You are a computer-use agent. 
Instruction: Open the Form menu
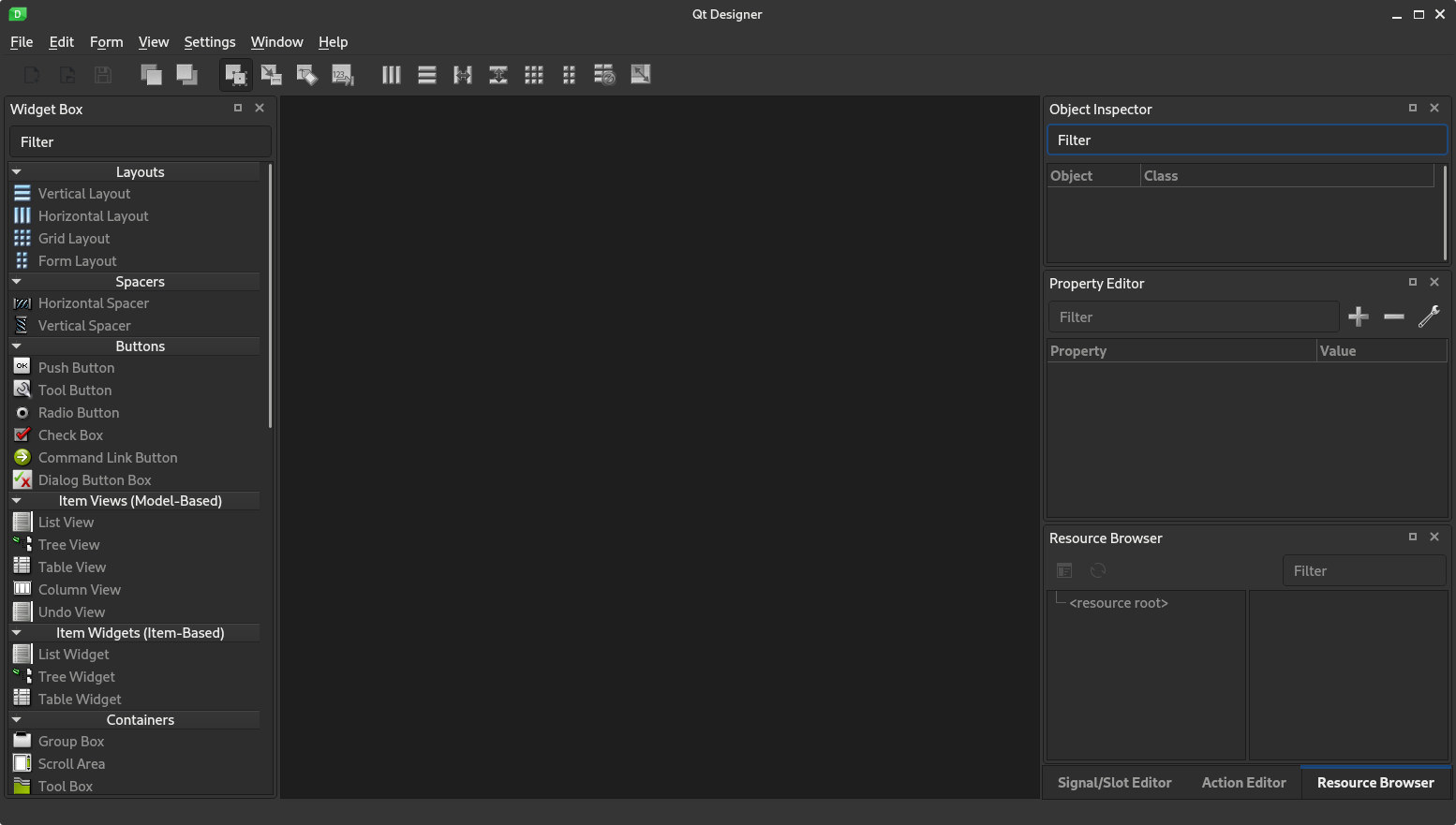107,42
